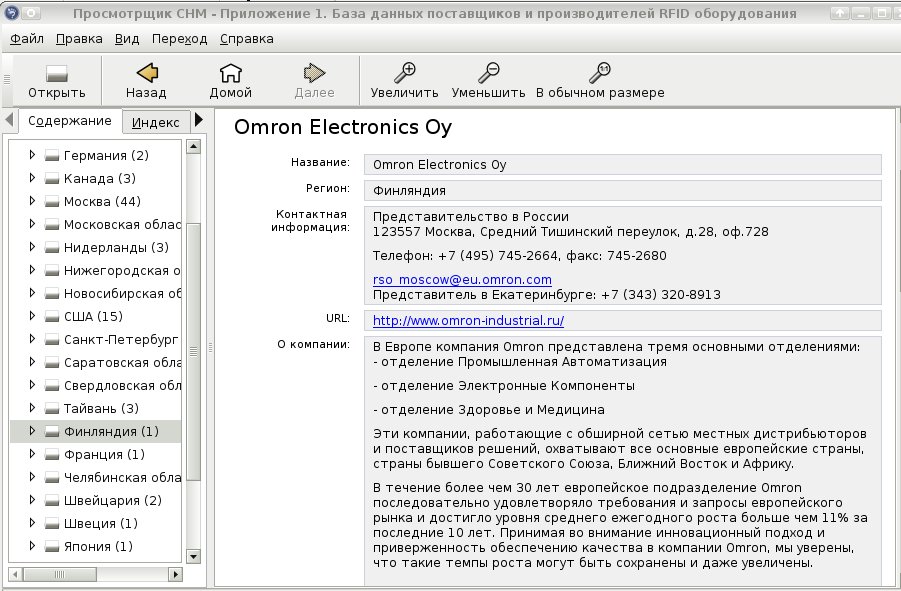Click the book icon beside Канада (3)

(52, 179)
